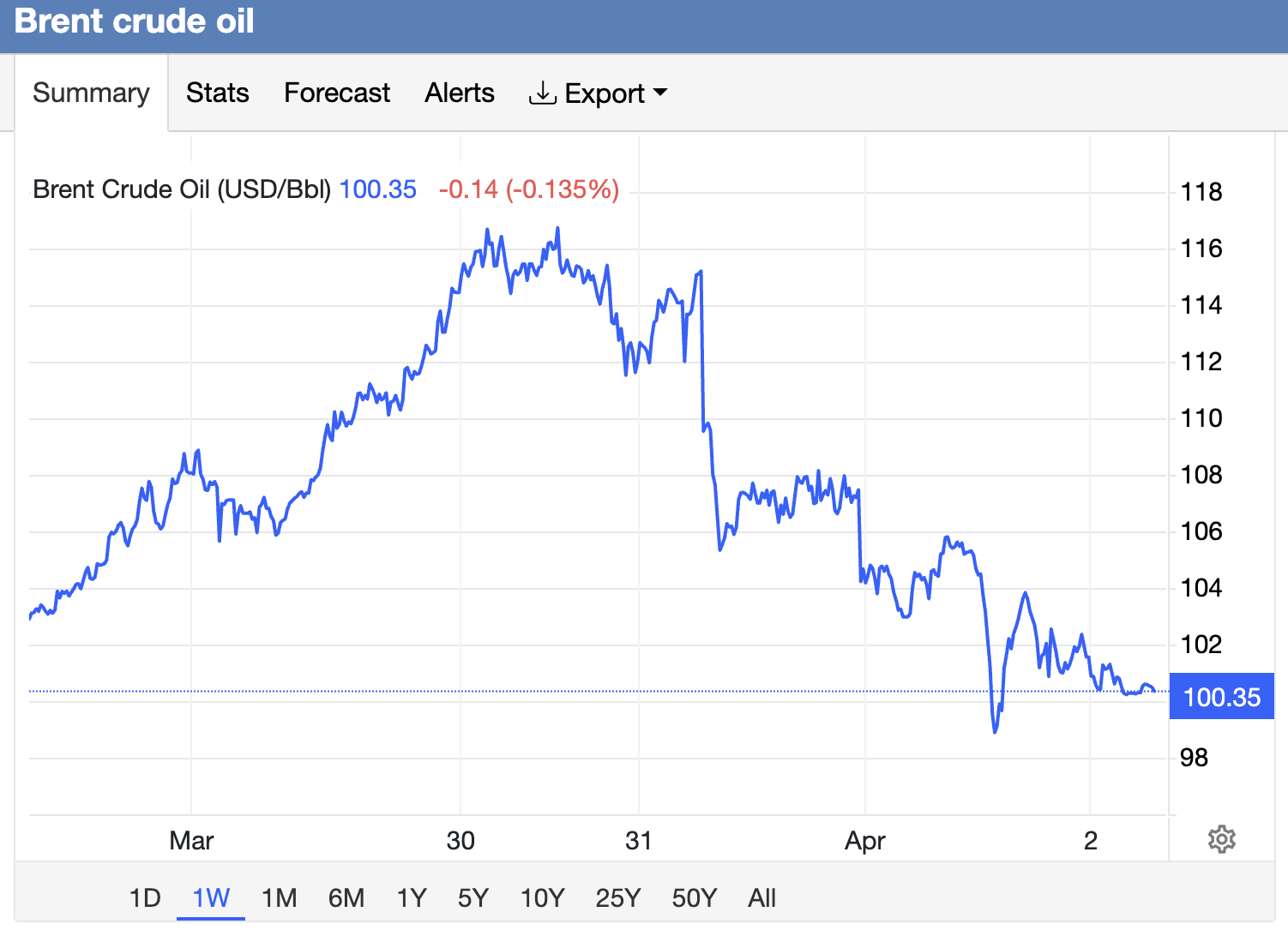
Task: Switch to the Summary tab
Action: point(91,93)
